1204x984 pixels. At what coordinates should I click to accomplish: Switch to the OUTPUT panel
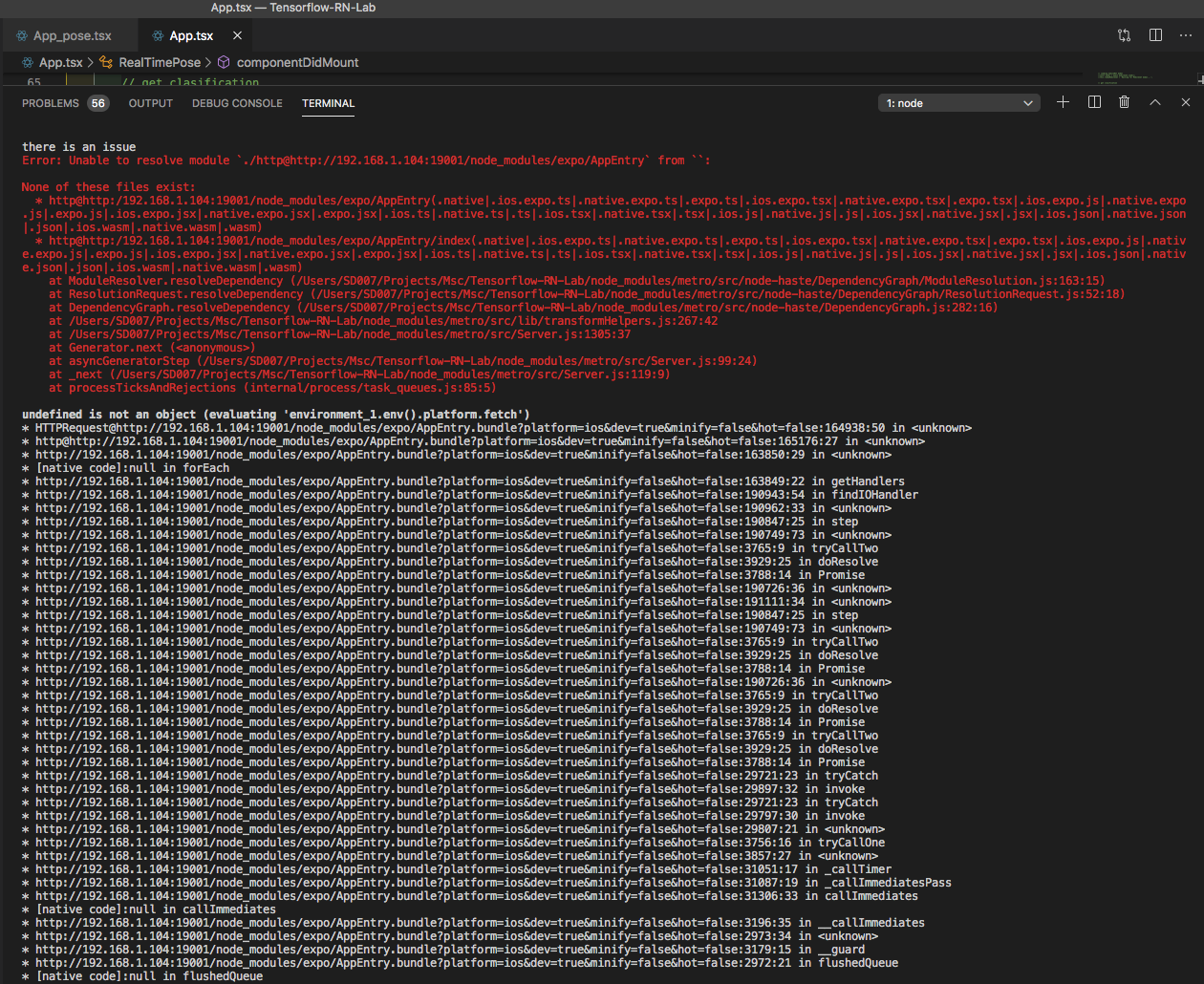tap(150, 103)
